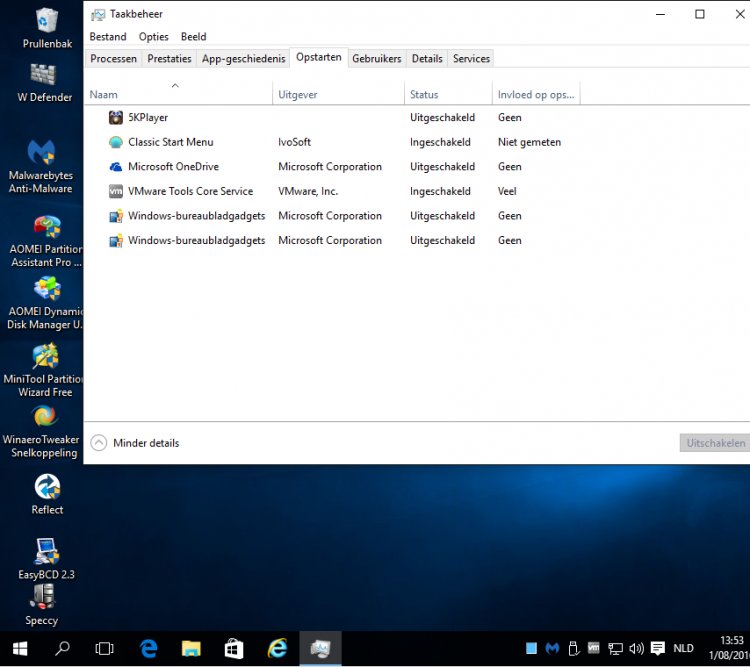Launch Microsoft Edge from the taskbar
750x667 pixels.
(x=149, y=649)
